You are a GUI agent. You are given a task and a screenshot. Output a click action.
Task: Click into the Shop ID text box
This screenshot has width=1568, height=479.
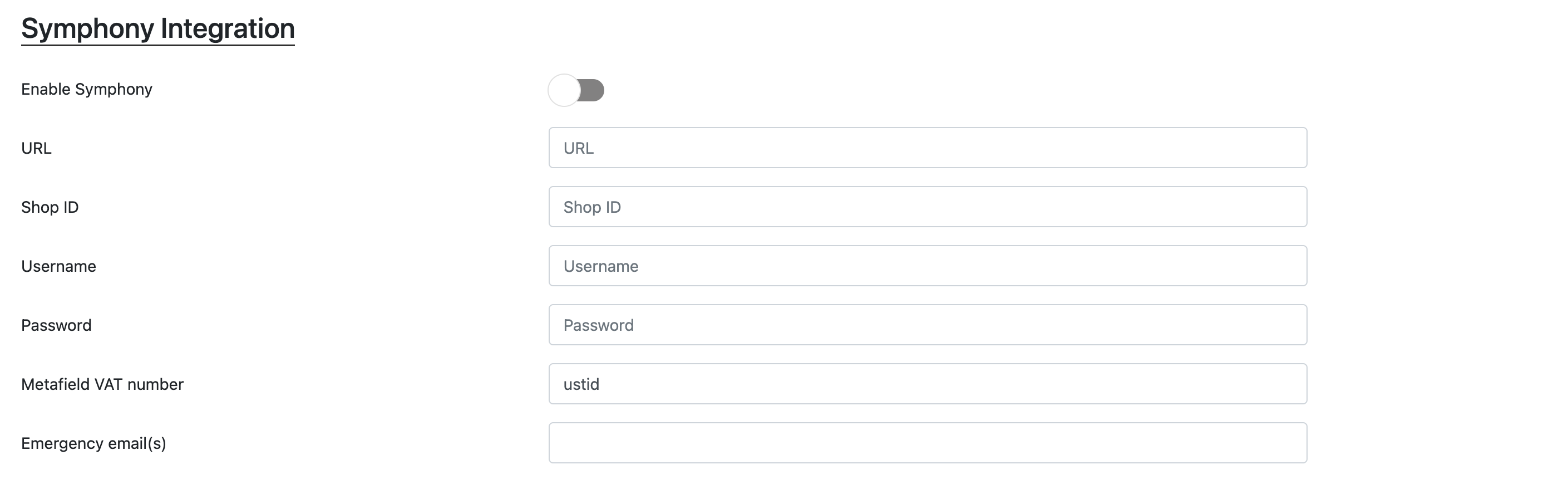(927, 207)
